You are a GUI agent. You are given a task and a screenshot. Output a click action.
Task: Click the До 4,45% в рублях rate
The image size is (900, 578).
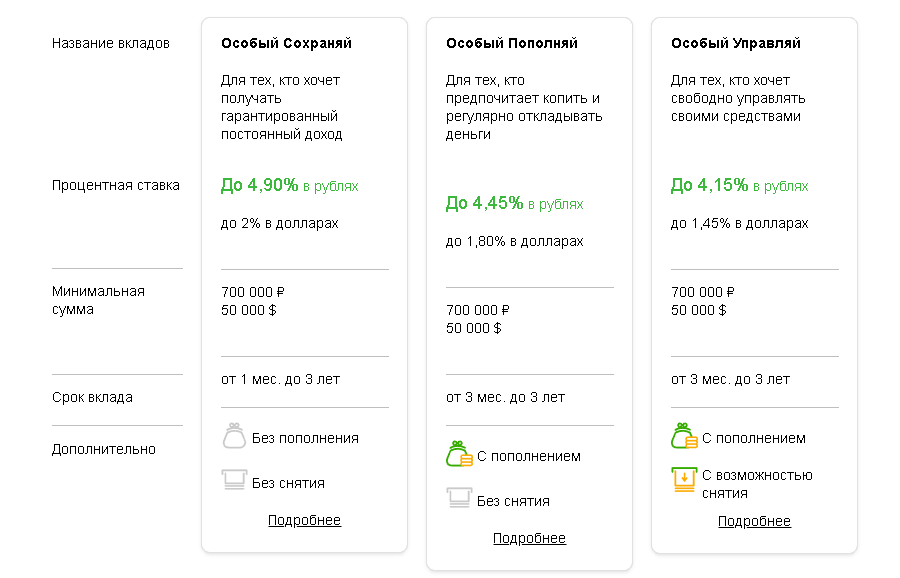514,203
